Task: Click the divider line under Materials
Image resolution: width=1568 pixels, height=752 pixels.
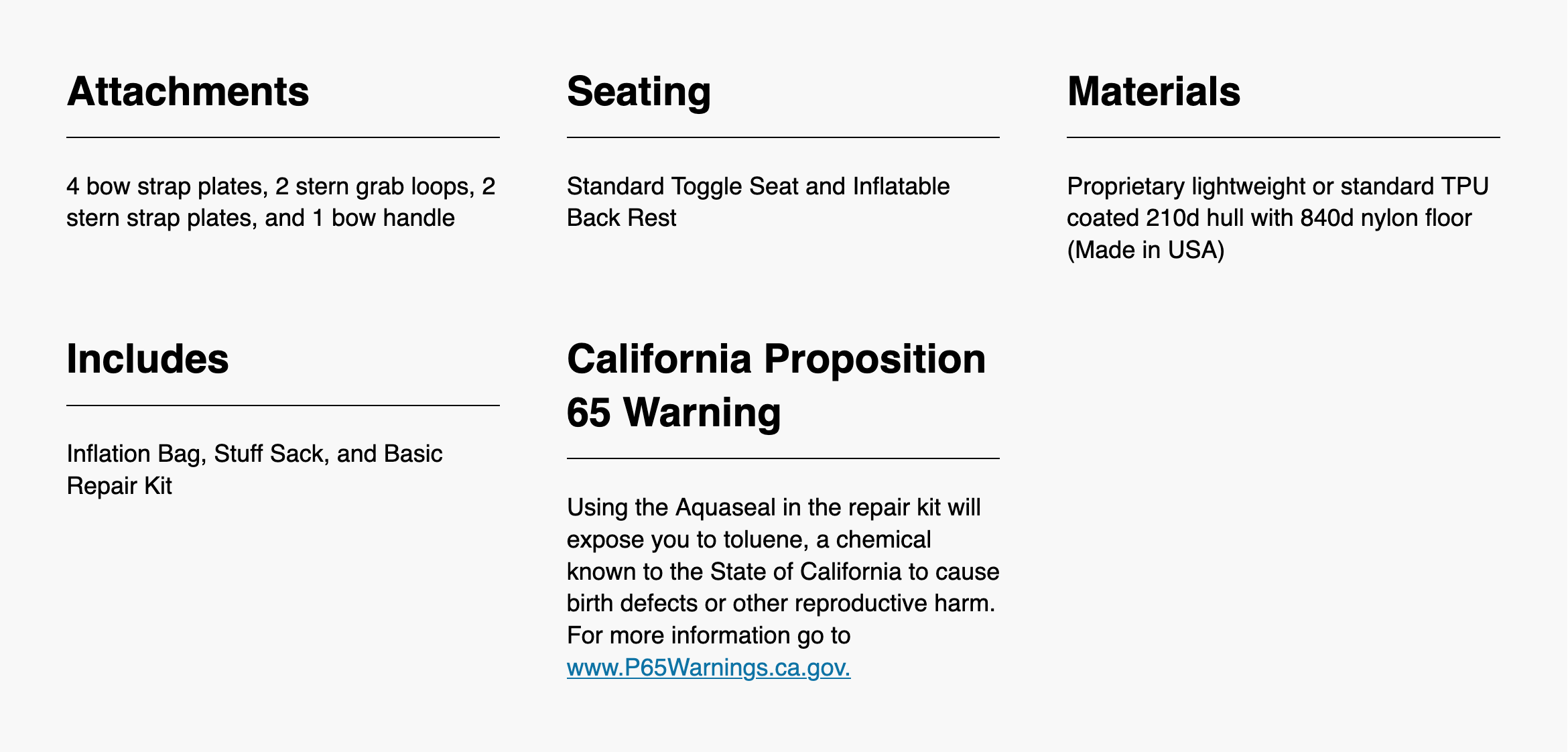Action: pyautogui.click(x=1283, y=137)
